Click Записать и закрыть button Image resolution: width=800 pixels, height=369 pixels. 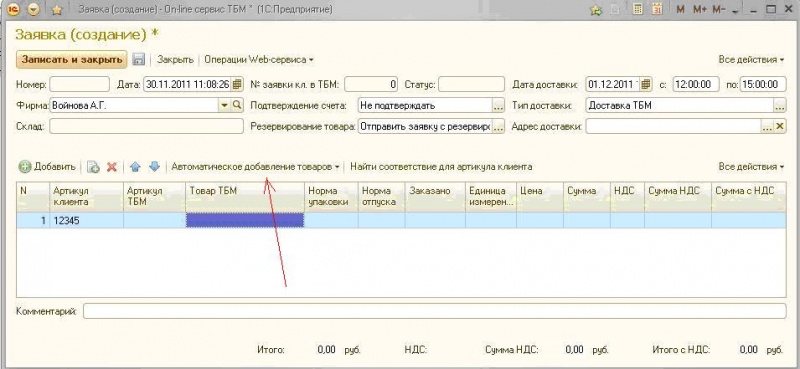point(71,59)
